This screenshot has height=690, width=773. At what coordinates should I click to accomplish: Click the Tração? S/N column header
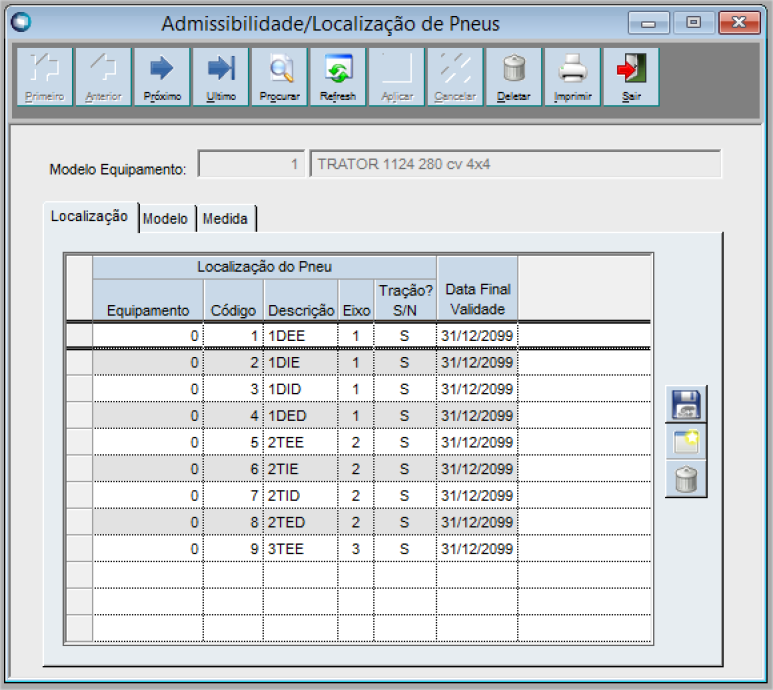tap(405, 300)
